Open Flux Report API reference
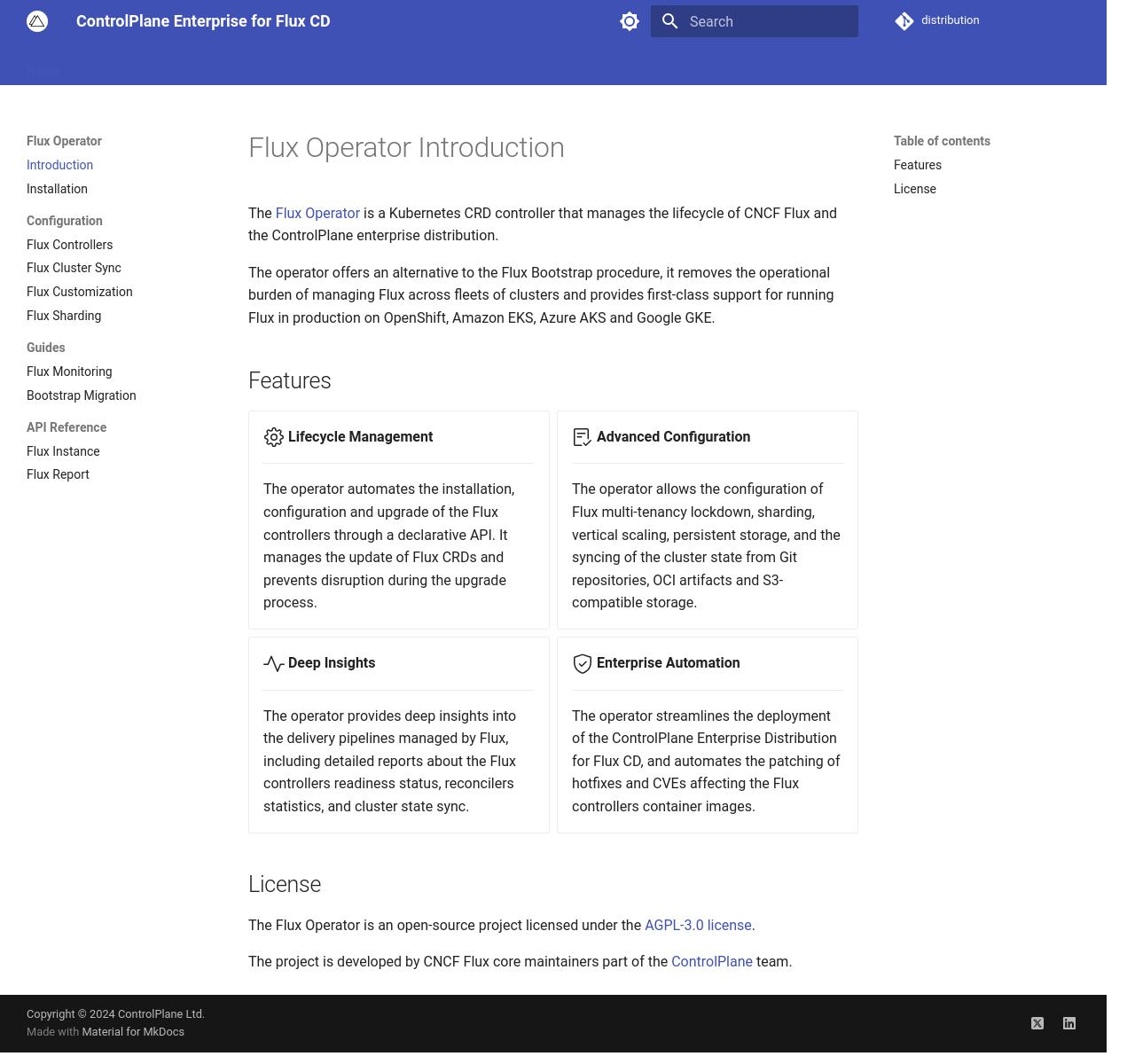Viewport: 1135px width, 1064px height. point(58,474)
